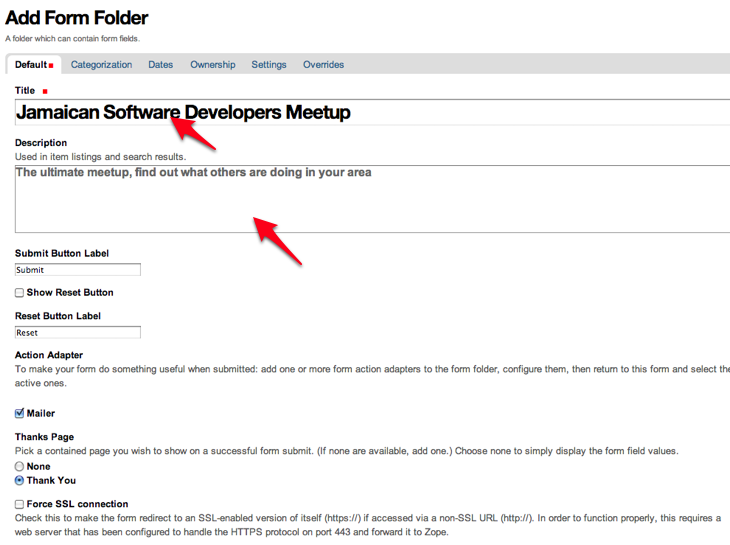730x545 pixels.
Task: Click the Reset Button Label input box
Action: (x=78, y=333)
